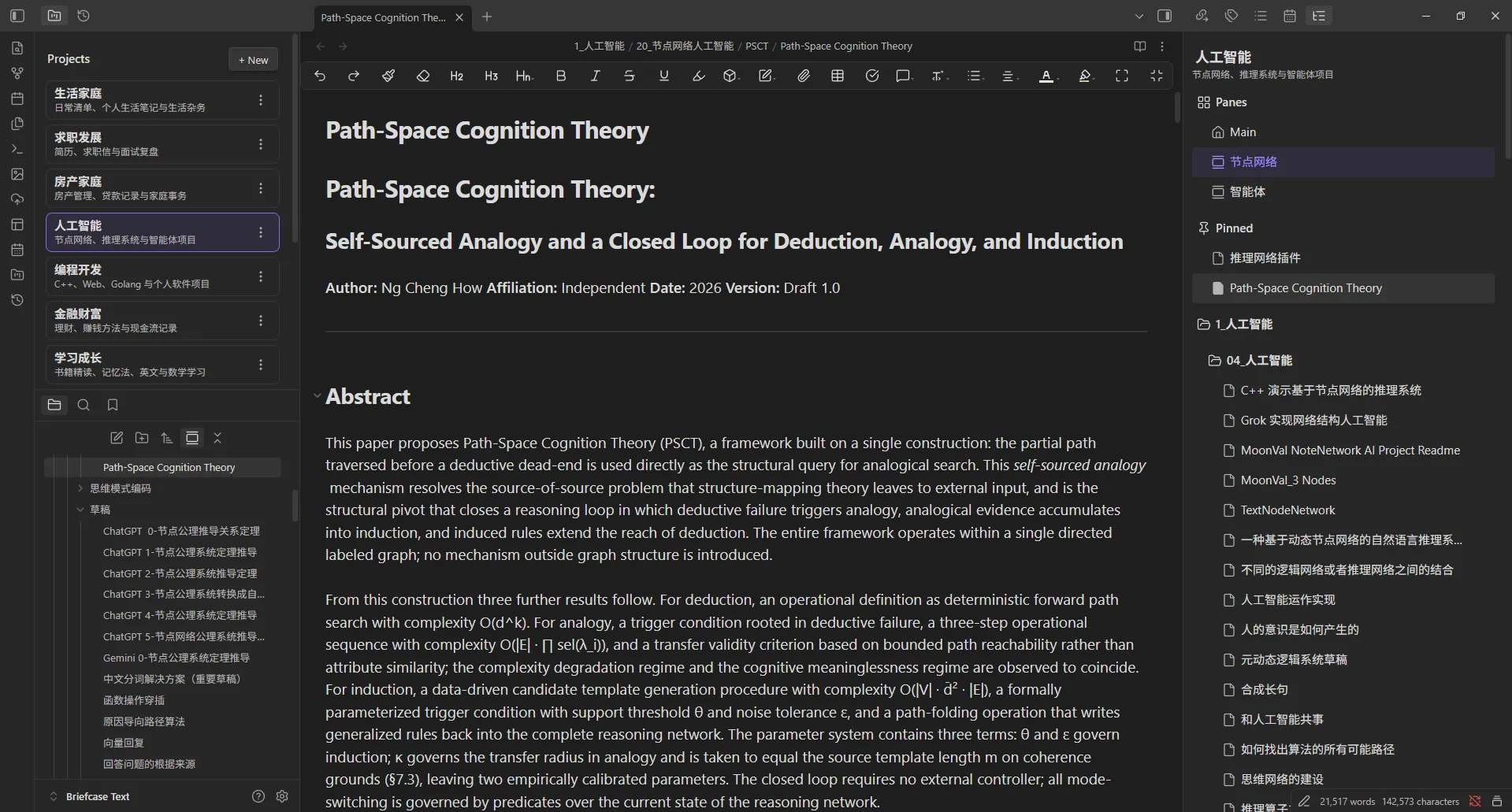This screenshot has height=812, width=1512.
Task: Select the 智能体 pane
Action: pos(1343,192)
